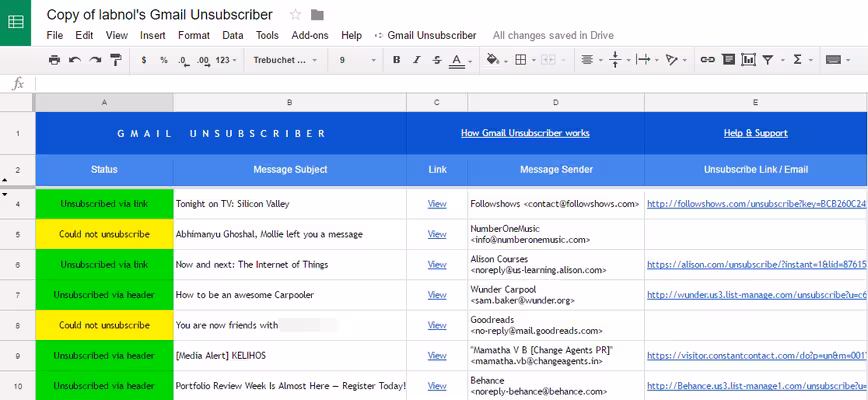Click the insert link icon

pyautogui.click(x=707, y=60)
